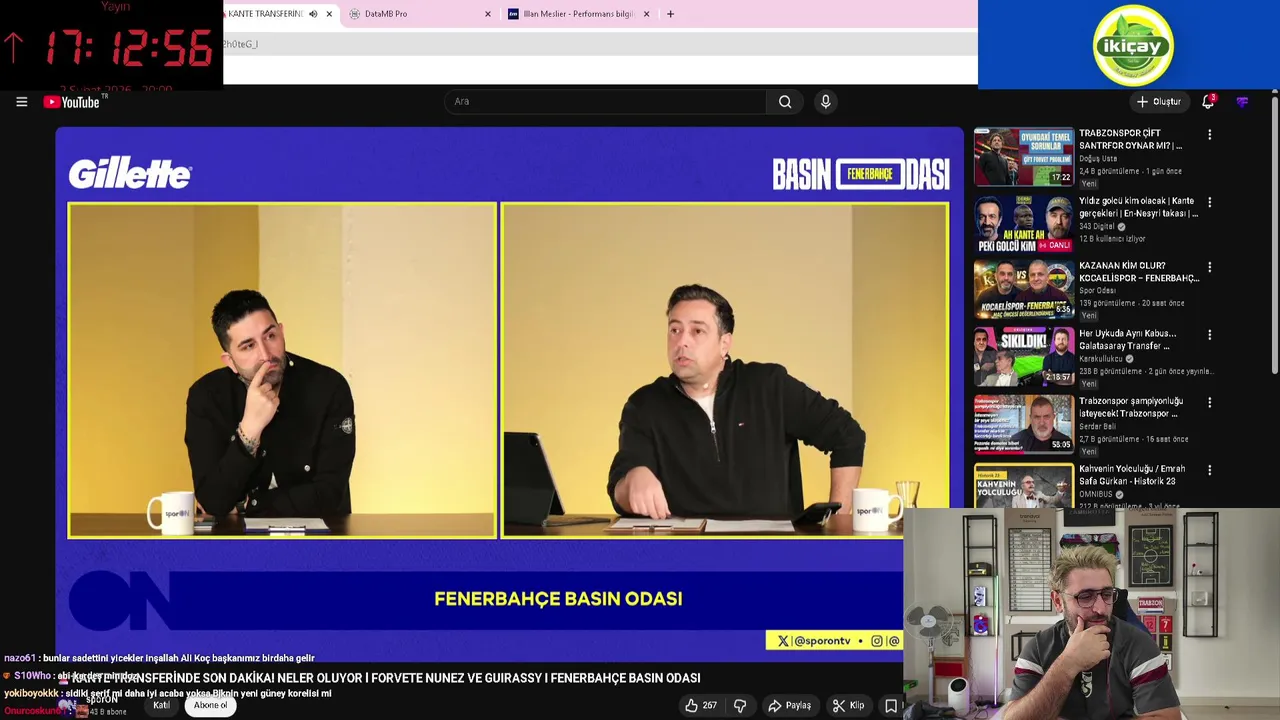Screen dimensions: 1280x720
Task: Click the video player area
Action: click(x=509, y=393)
